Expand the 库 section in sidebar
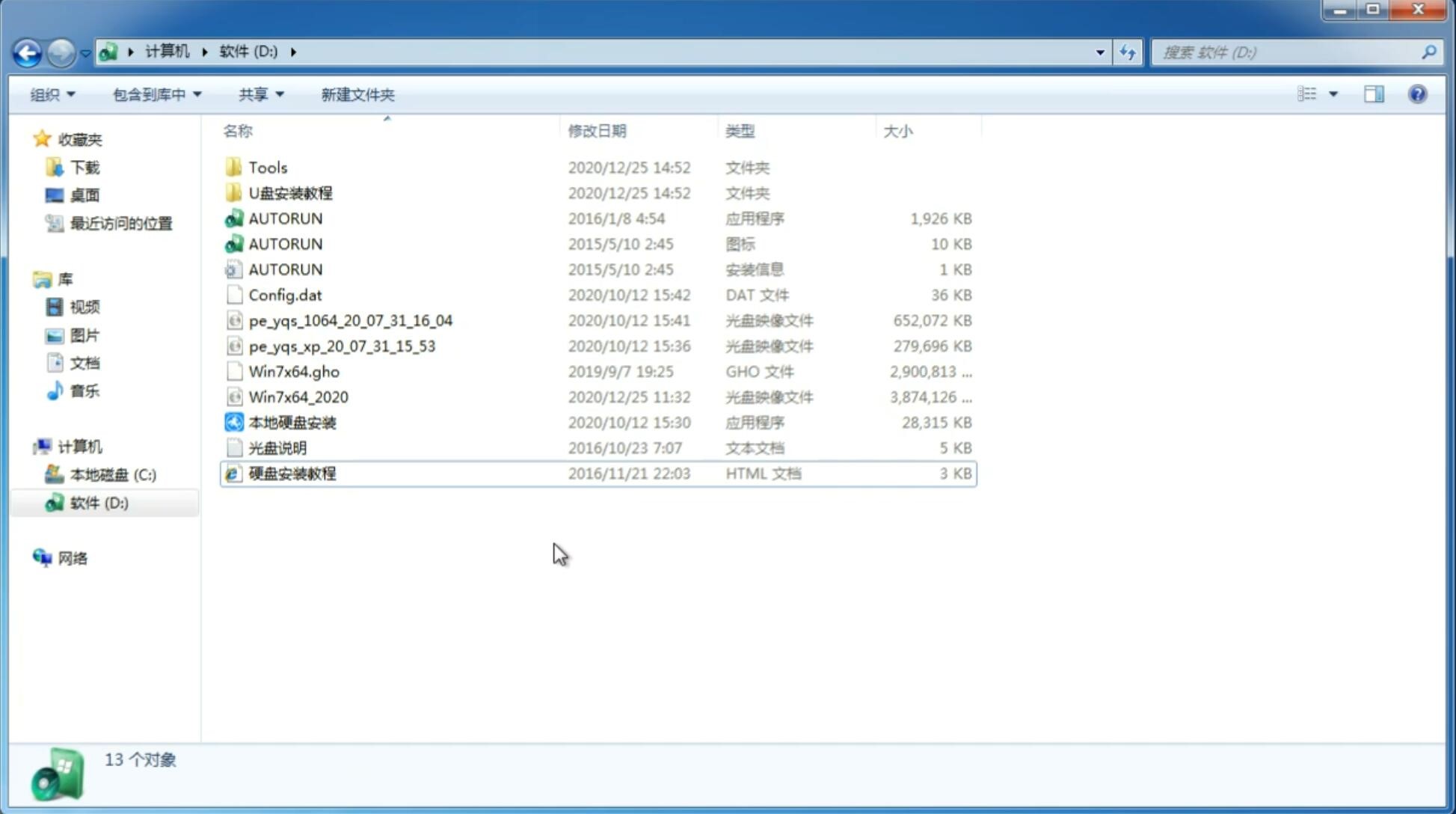 (x=26, y=278)
